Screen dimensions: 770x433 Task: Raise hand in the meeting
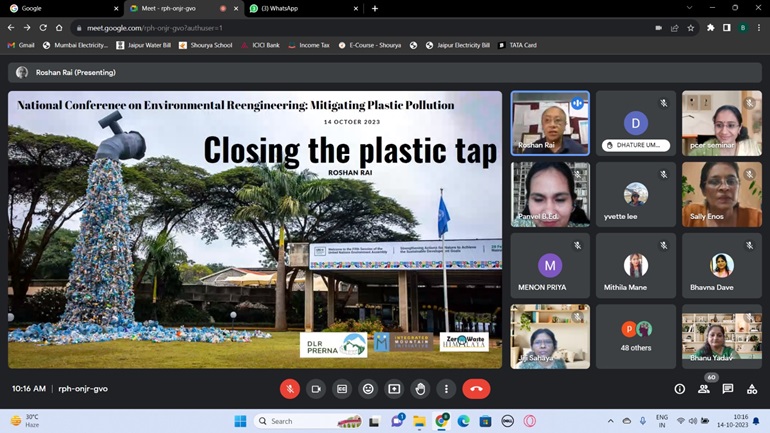click(420, 389)
